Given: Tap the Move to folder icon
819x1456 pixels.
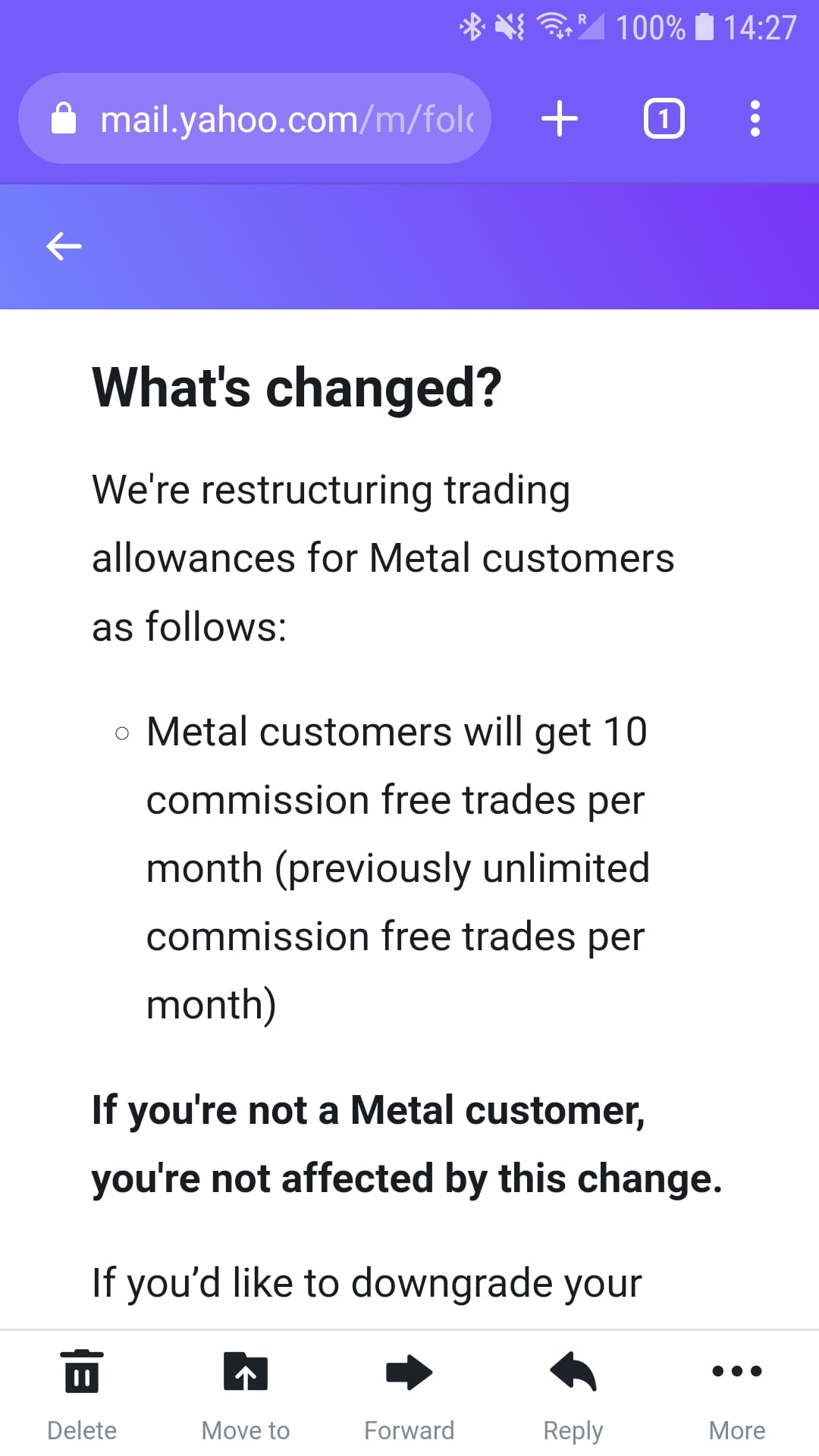Looking at the screenshot, I should pos(246,1371).
